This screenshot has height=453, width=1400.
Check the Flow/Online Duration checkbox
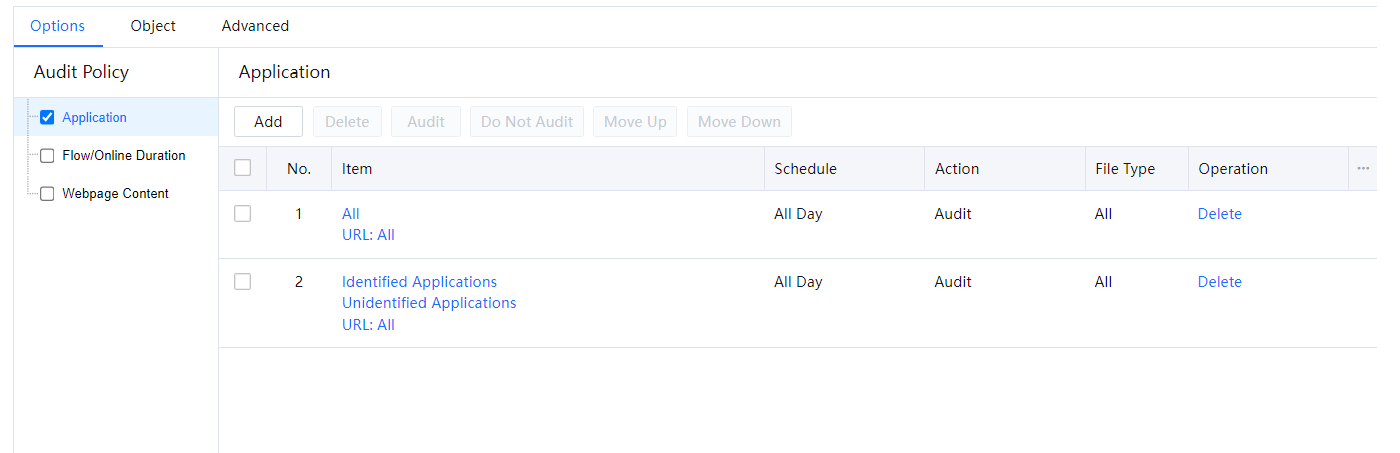(47, 156)
